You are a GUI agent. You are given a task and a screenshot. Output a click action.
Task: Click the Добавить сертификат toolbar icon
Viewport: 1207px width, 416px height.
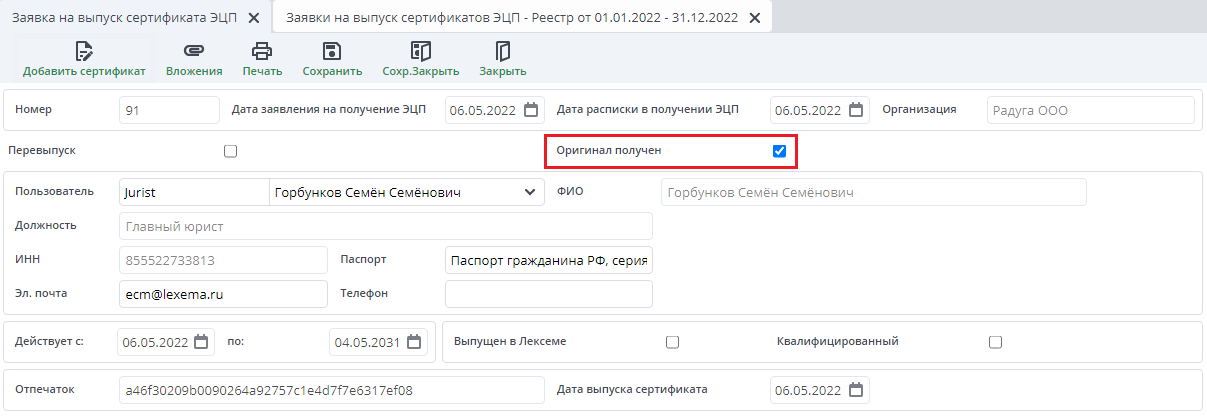pyautogui.click(x=84, y=51)
